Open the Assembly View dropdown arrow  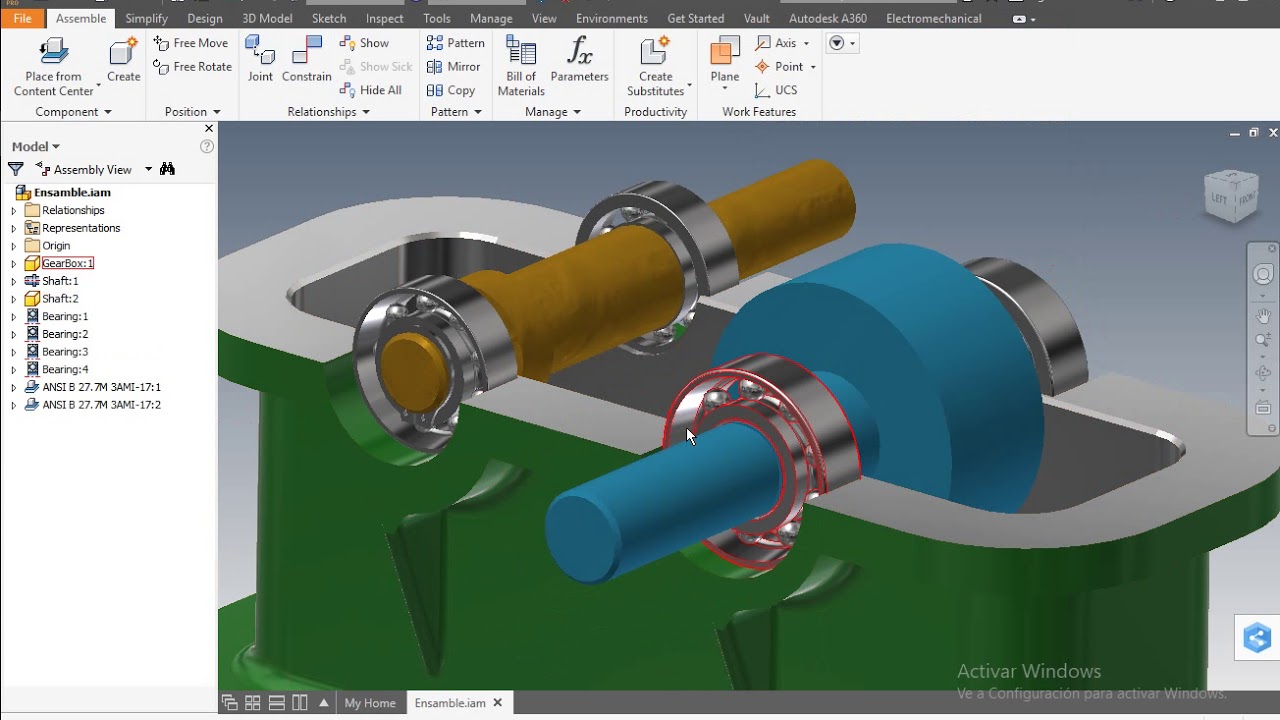(148, 169)
